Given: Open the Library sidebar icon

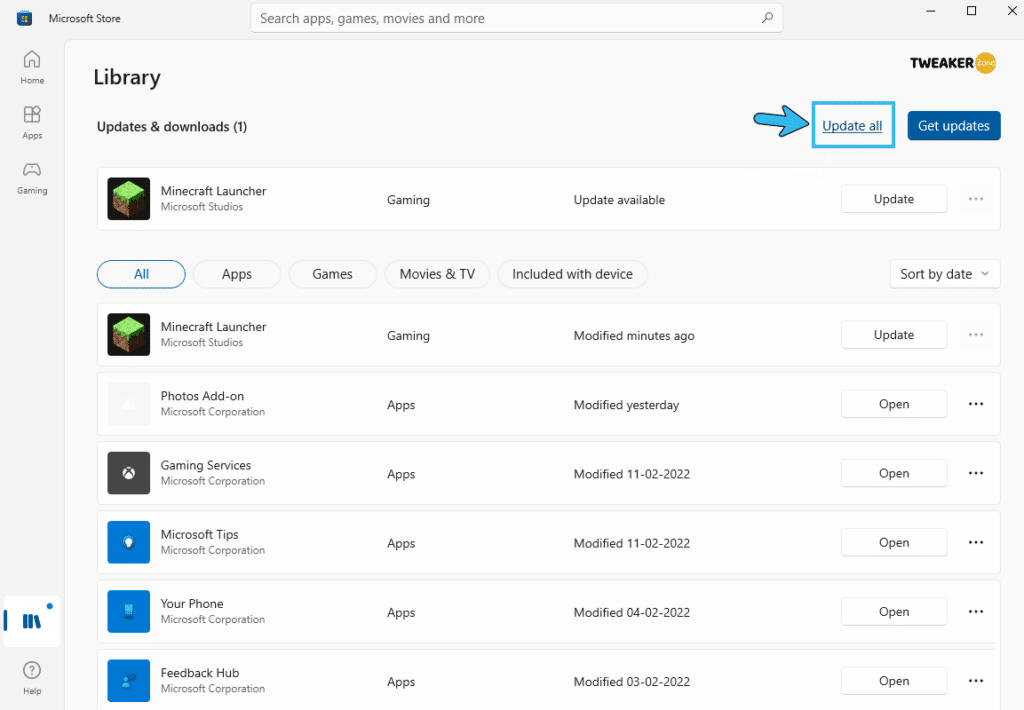Looking at the screenshot, I should tap(32, 621).
